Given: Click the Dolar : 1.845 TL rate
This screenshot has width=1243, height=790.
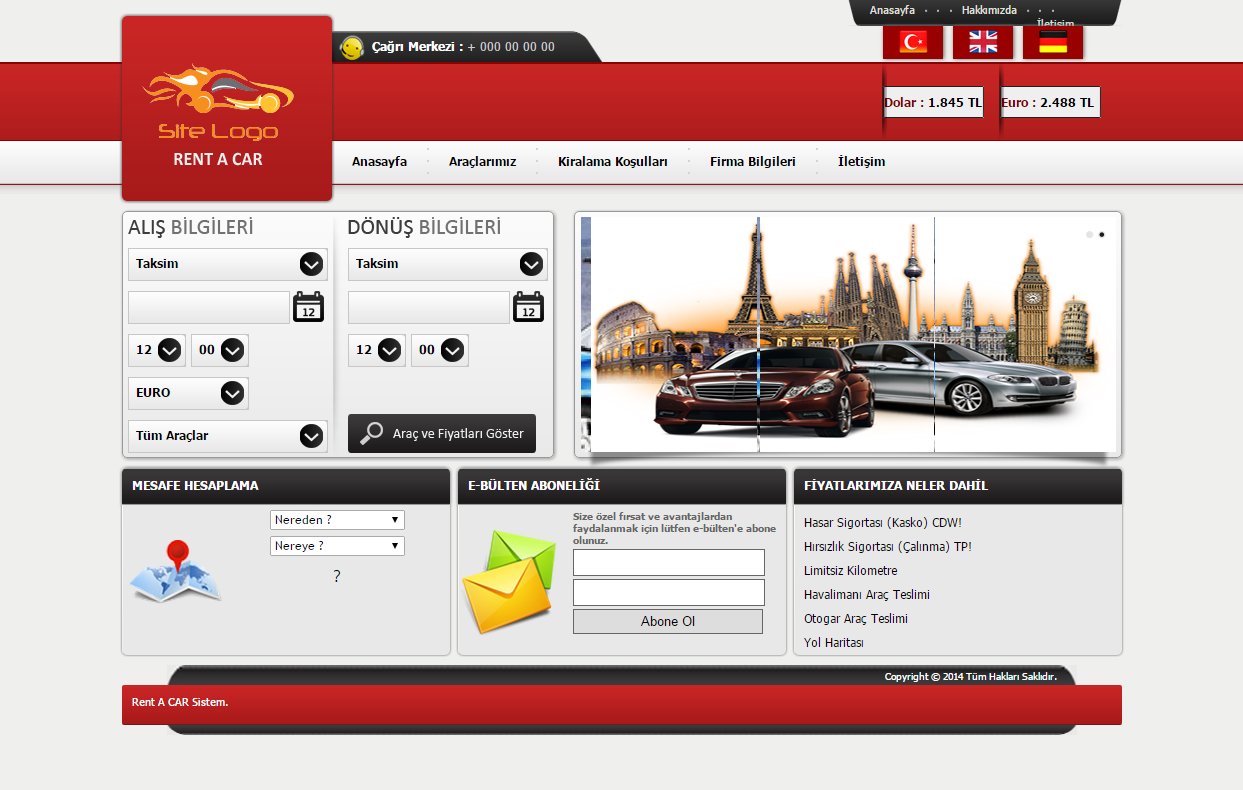Looking at the screenshot, I should tap(933, 102).
